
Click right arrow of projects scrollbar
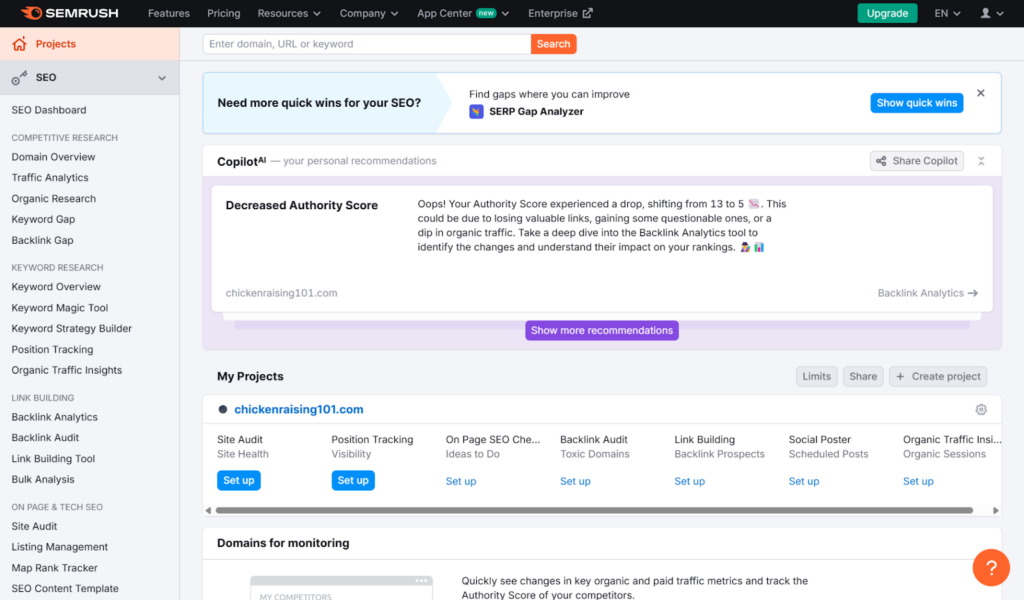click(995, 511)
